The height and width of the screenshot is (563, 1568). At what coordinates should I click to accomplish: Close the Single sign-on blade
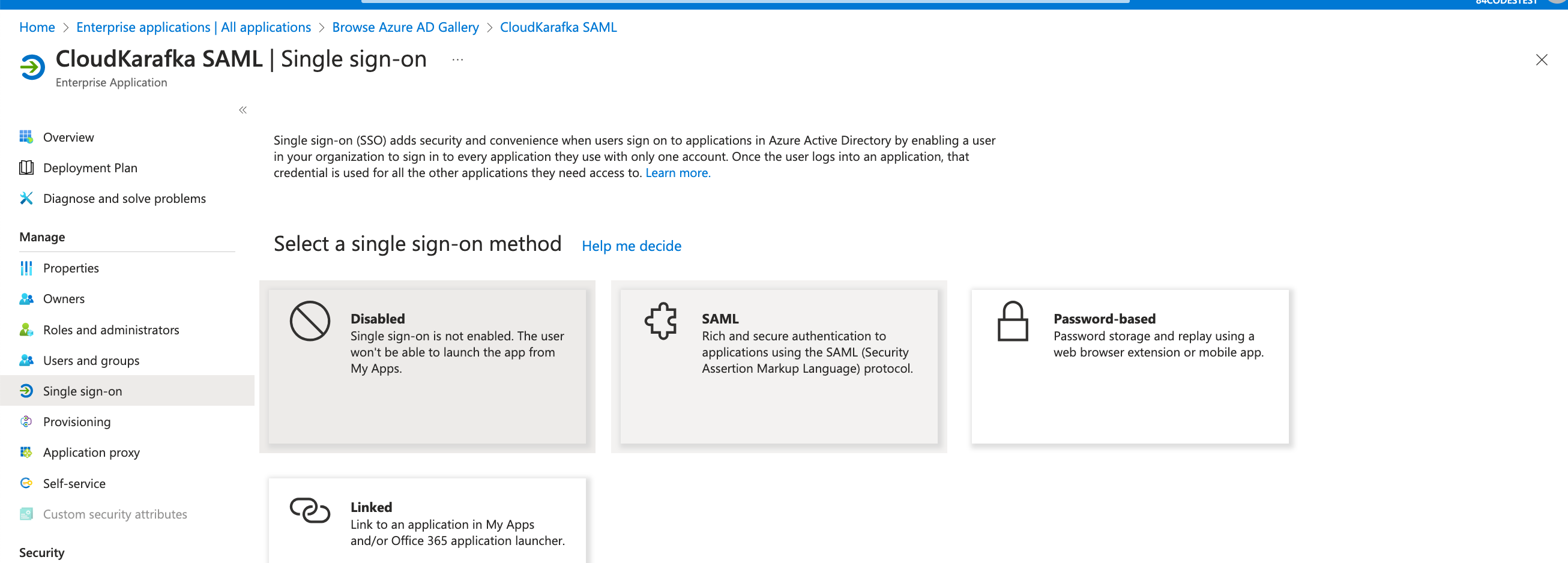[1541, 59]
